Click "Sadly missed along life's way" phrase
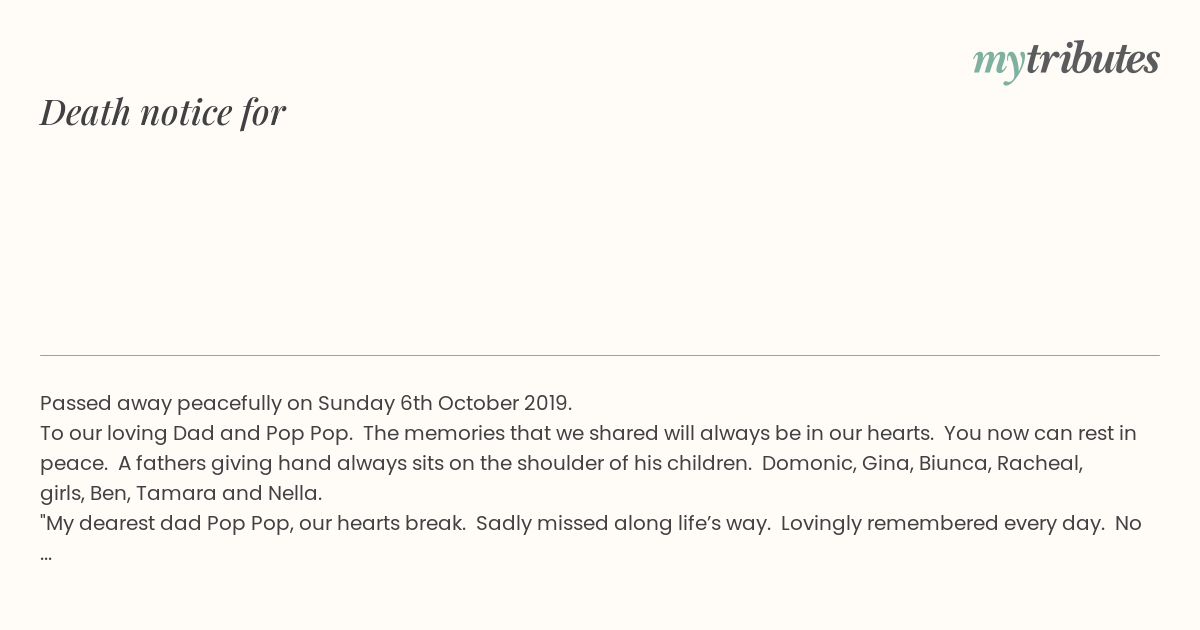This screenshot has width=1200, height=630. [x=623, y=523]
